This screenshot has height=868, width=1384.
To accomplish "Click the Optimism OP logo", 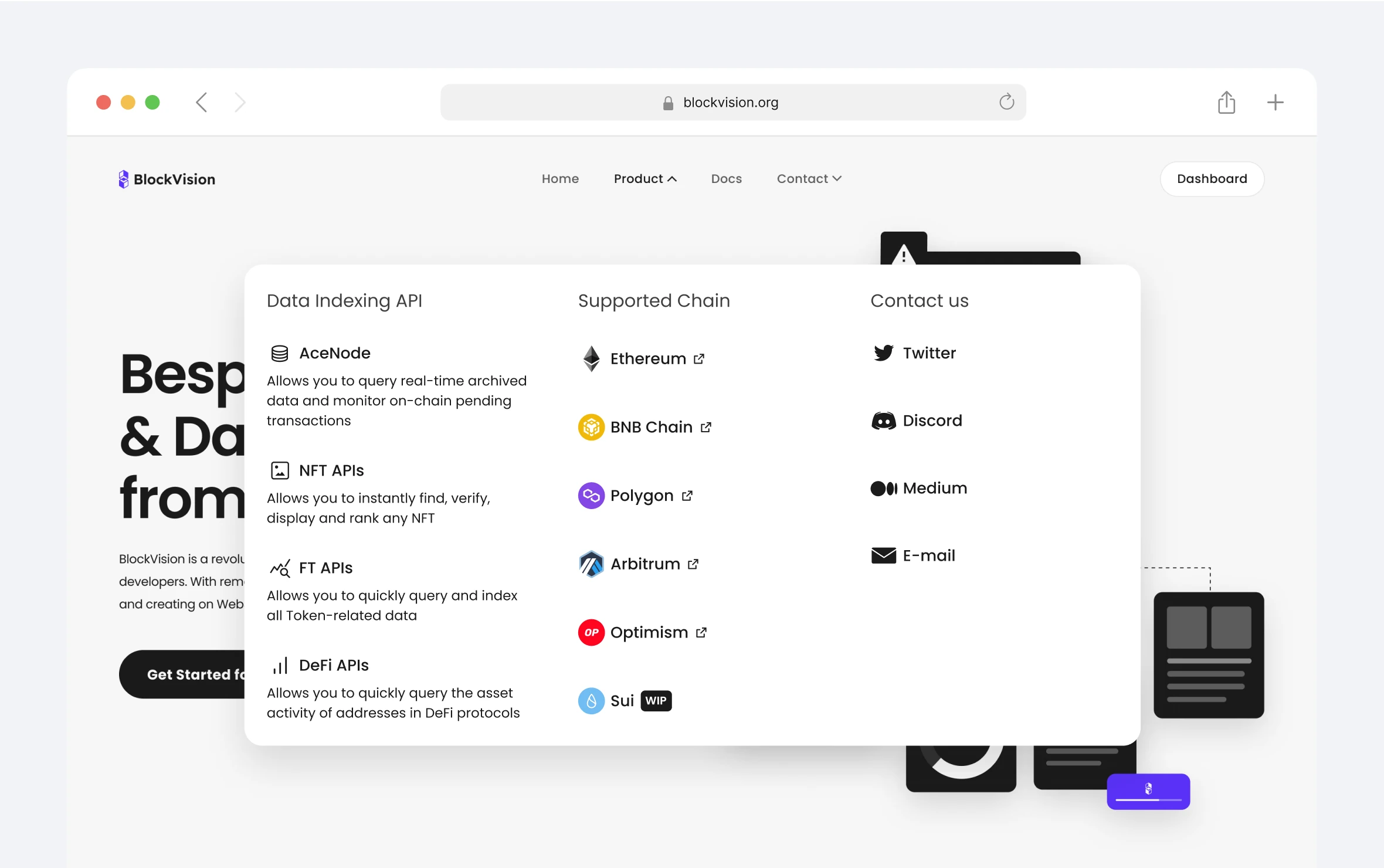I will click(591, 633).
